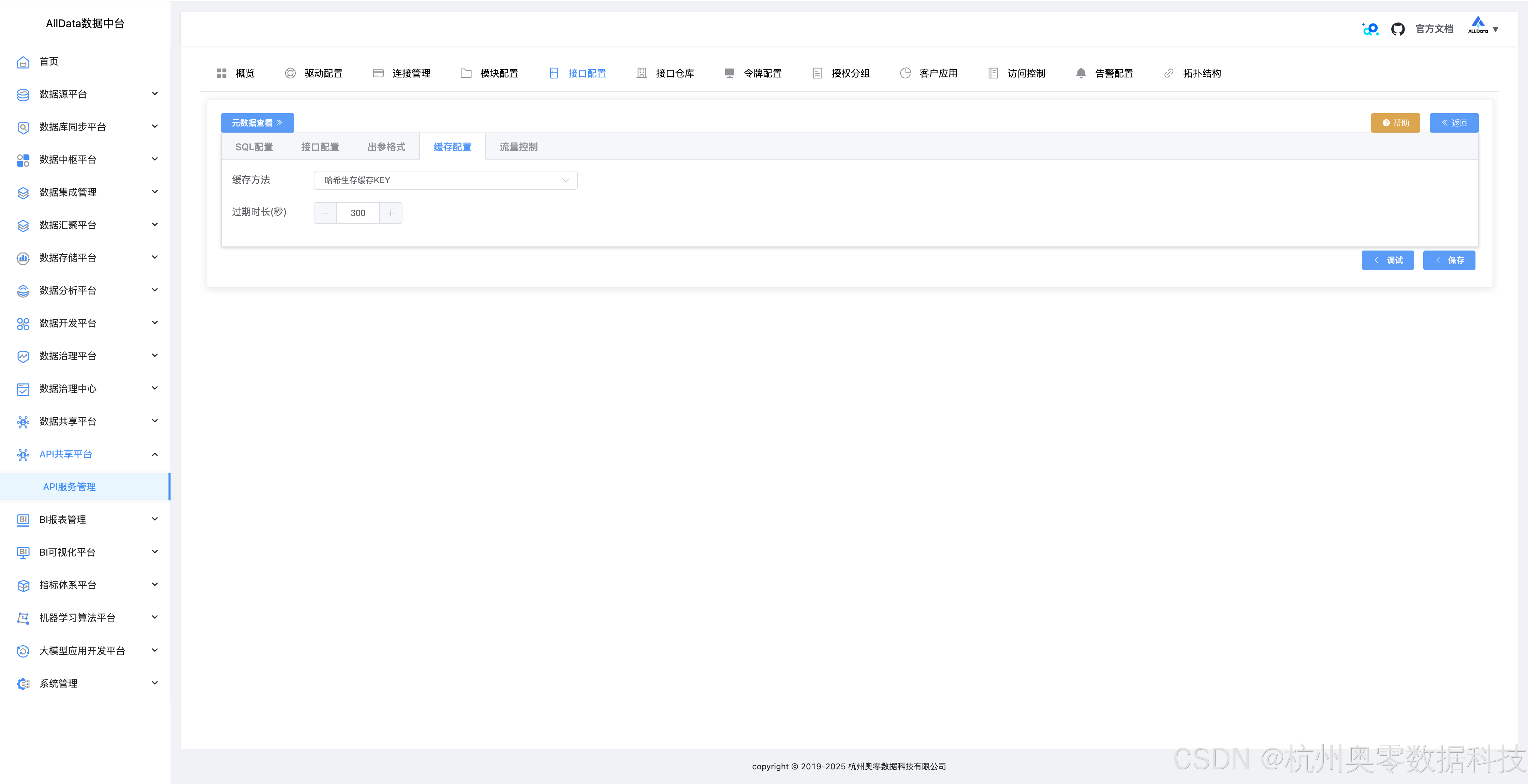Click the 过期时长 value input field
The image size is (1528, 784).
(x=358, y=213)
